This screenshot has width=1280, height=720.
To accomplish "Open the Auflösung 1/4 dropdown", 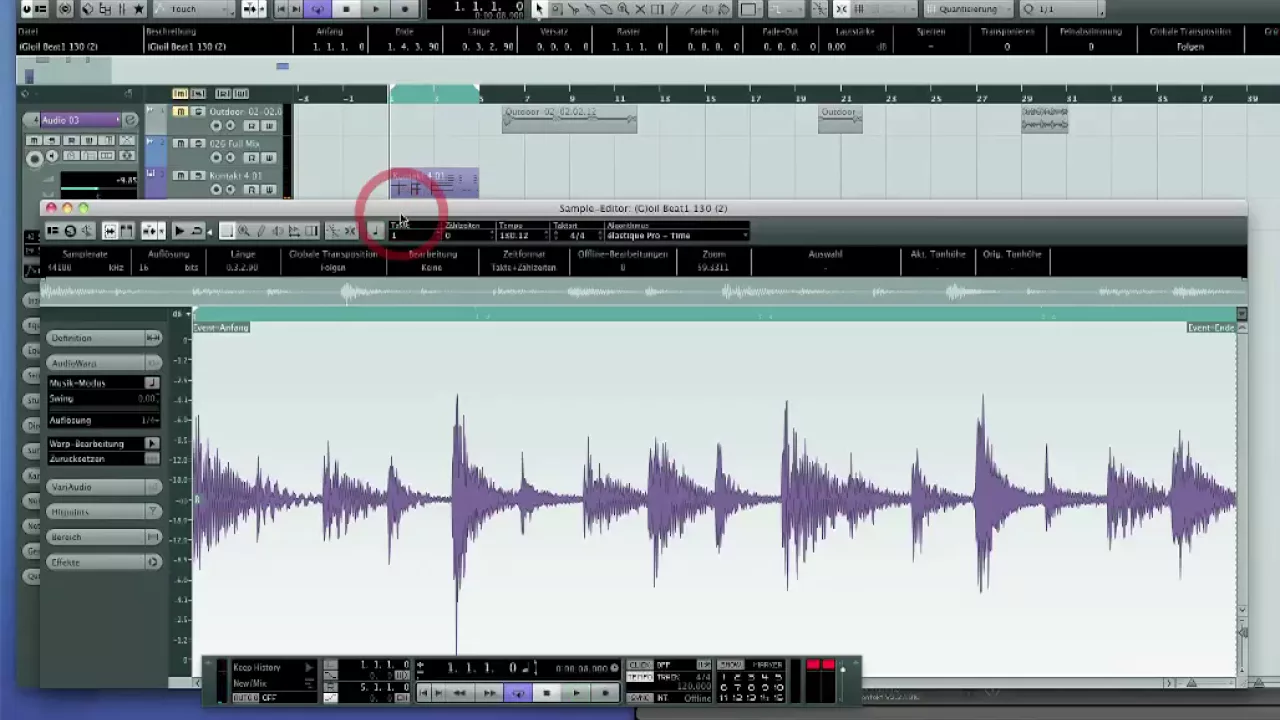I will tap(149, 421).
